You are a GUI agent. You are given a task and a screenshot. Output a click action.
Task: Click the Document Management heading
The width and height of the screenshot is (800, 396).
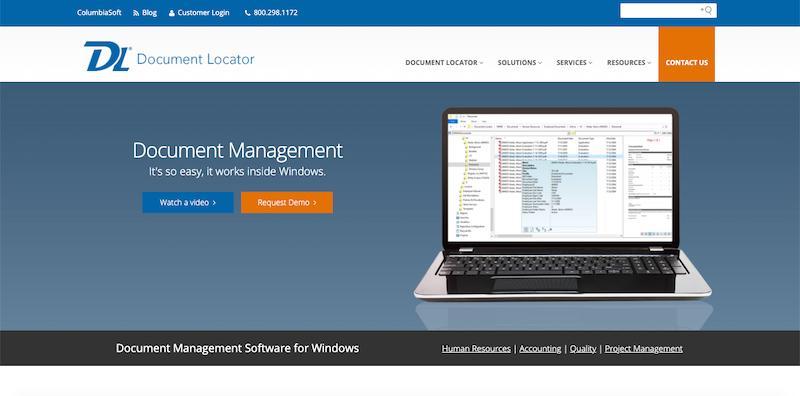pos(238,151)
